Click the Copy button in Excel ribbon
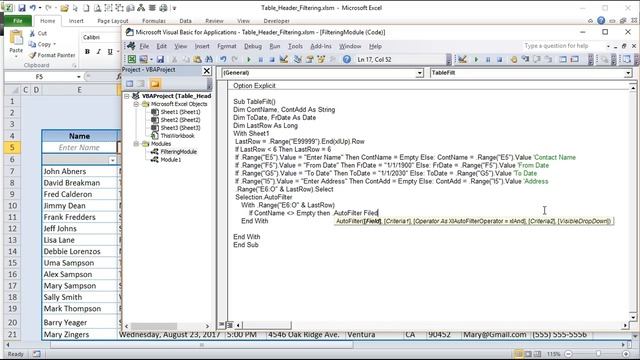The width and height of the screenshot is (640, 360). (x=42, y=44)
